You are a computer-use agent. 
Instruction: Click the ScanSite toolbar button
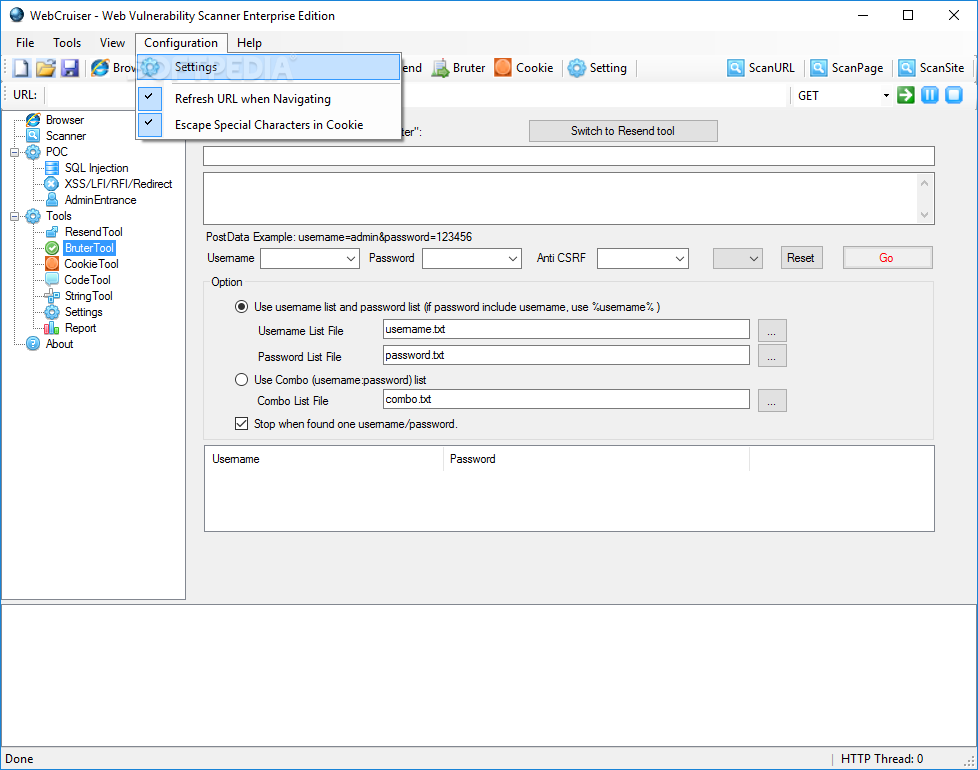tap(932, 68)
